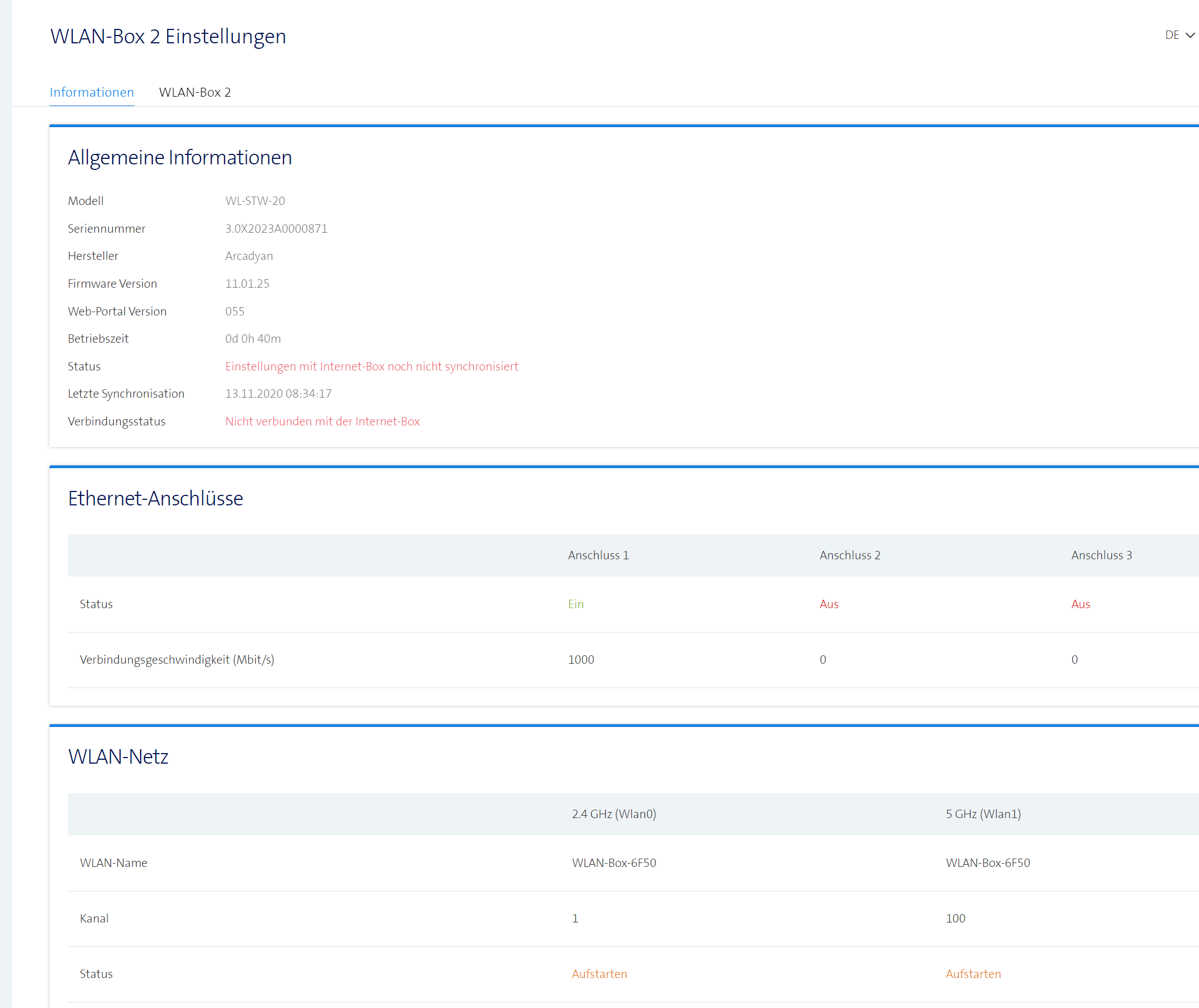Click the 5 GHz channel value 100
This screenshot has width=1199, height=1008.
pos(955,918)
